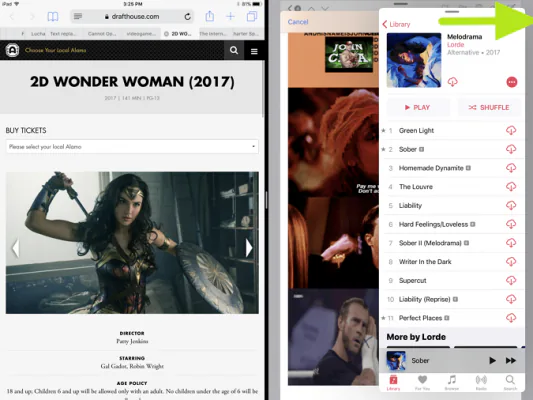Viewport: 533px width, 400px height.
Task: Click next image arrow on Wonder Woman slideshow
Action: pyautogui.click(x=249, y=248)
